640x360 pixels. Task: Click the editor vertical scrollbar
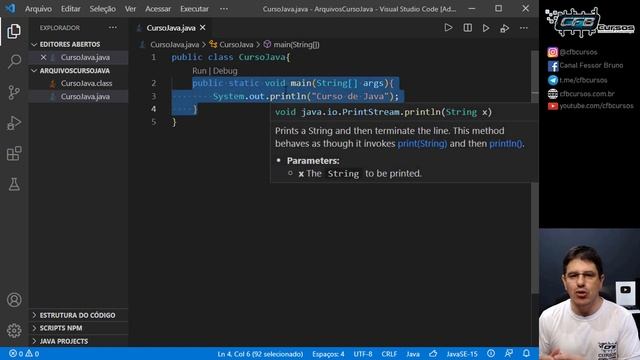coord(535,171)
